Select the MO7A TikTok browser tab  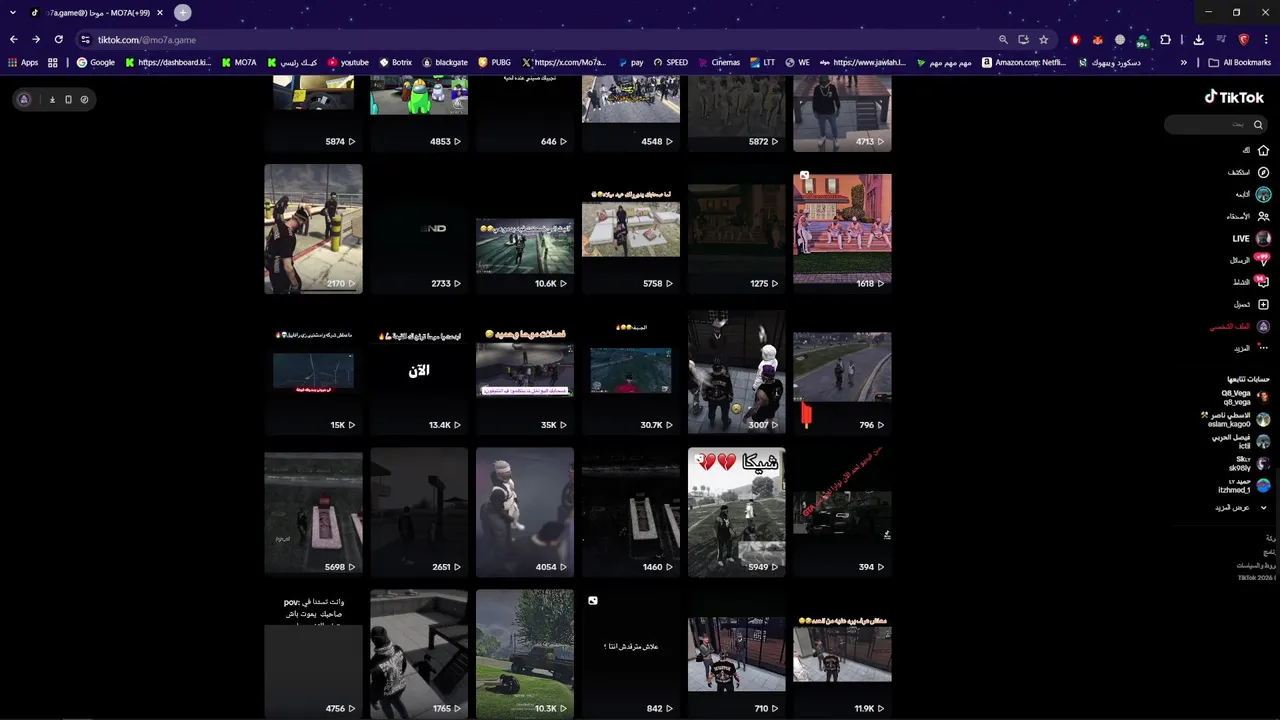coord(97,13)
